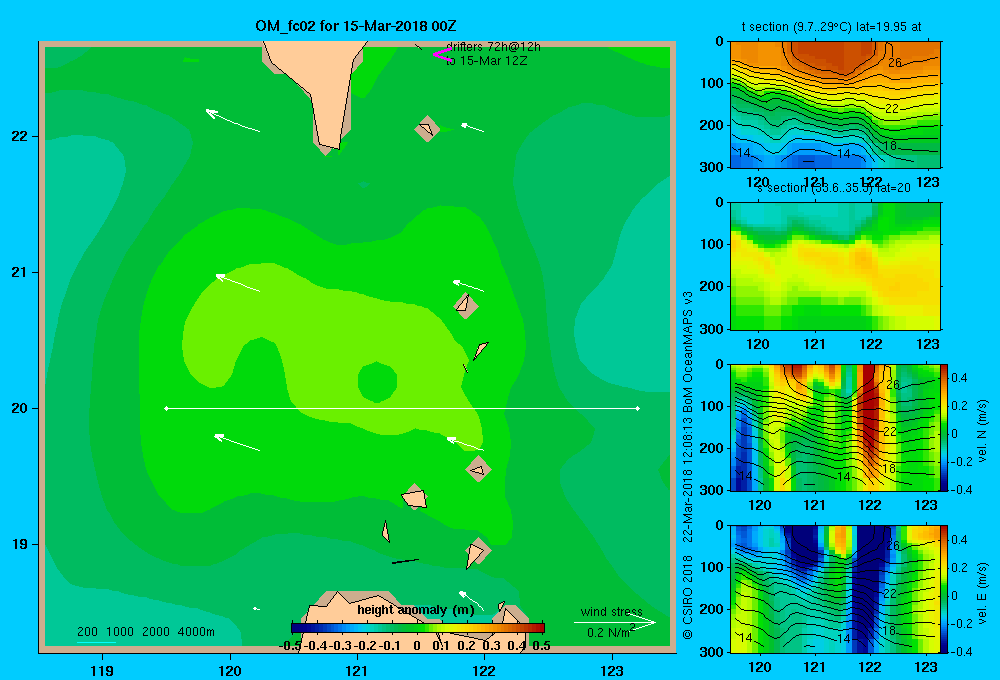Click the '300' depth label of the salinity section

(x=711, y=329)
